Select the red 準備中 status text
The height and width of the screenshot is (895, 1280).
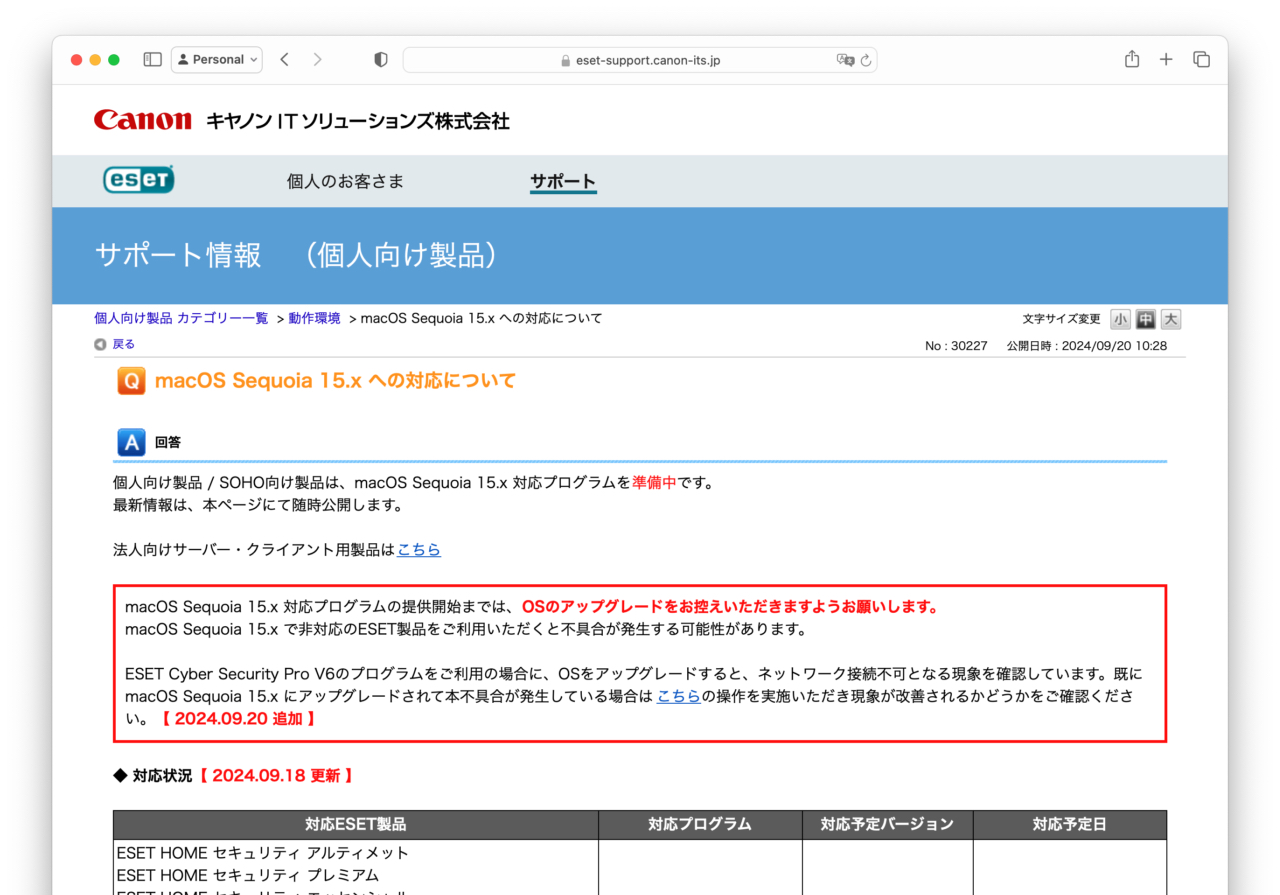[654, 482]
